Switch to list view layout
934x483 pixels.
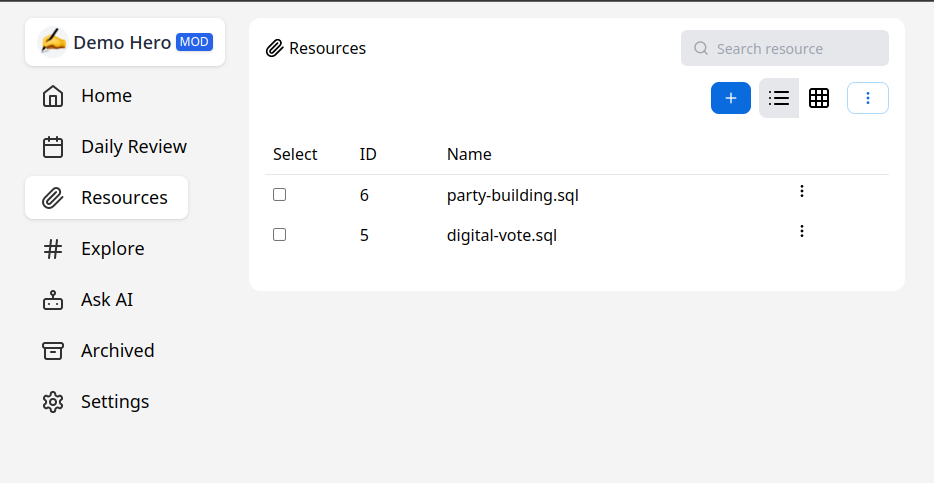(779, 98)
